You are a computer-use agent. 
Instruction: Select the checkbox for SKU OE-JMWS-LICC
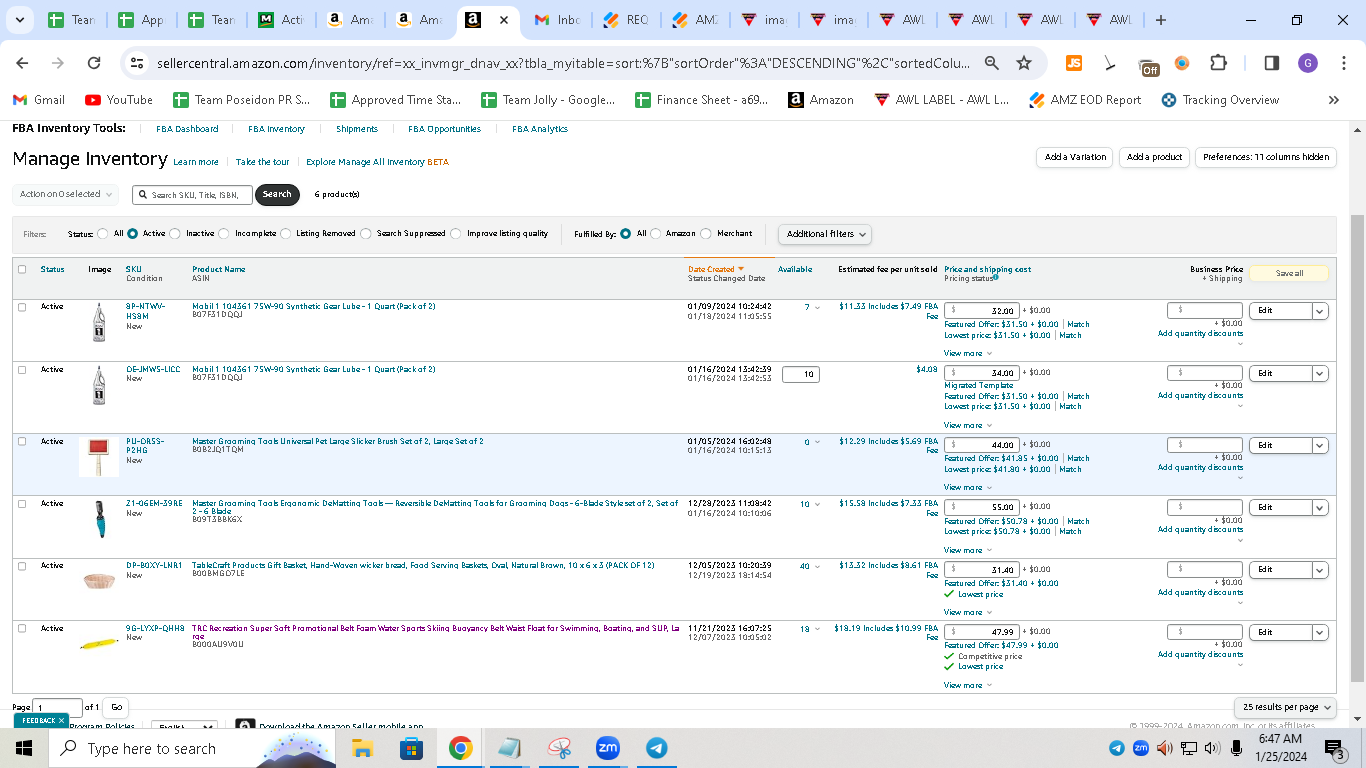tap(22, 369)
